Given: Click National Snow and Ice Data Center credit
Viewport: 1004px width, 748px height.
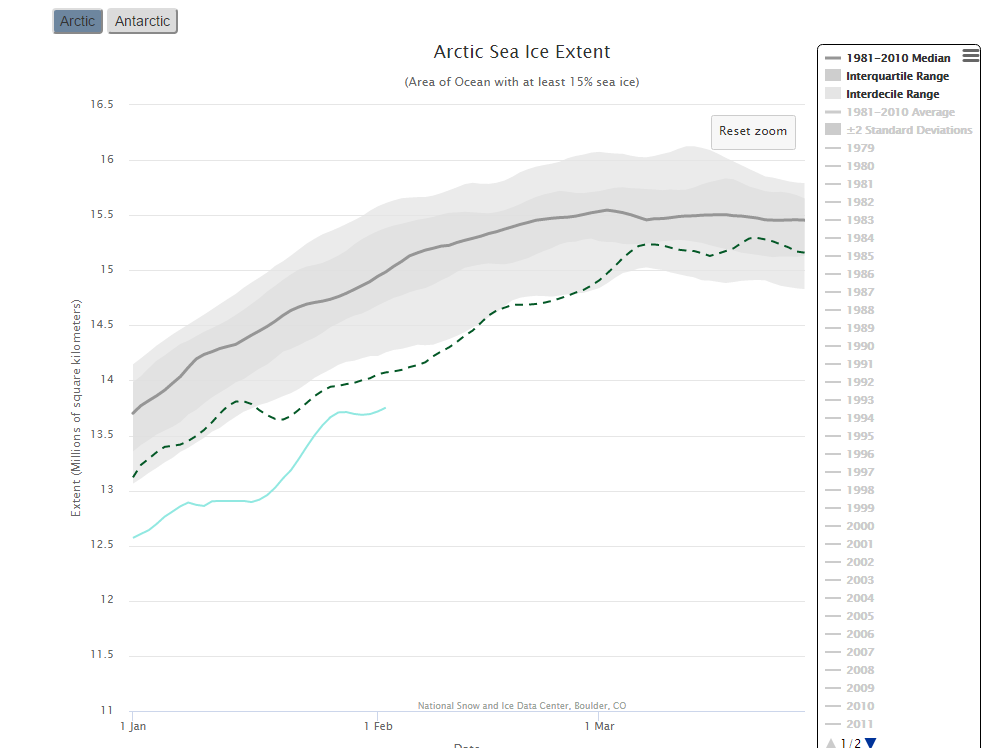Looking at the screenshot, I should click(x=522, y=706).
